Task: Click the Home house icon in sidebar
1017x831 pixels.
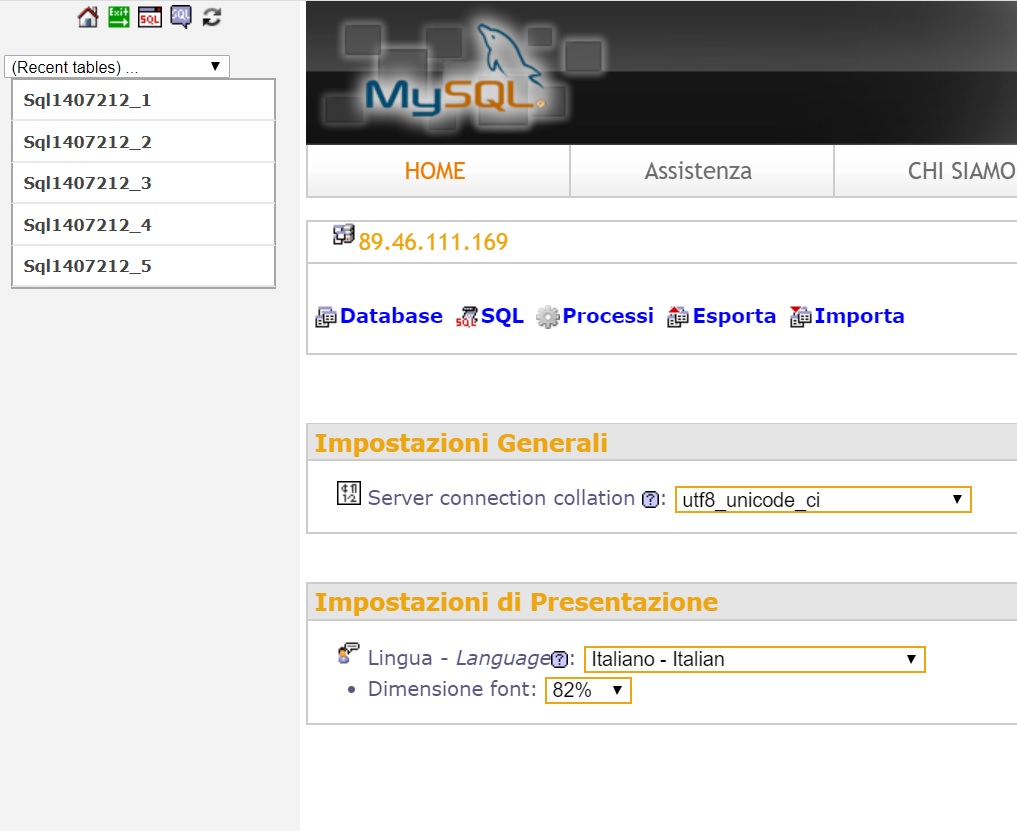Action: click(88, 17)
